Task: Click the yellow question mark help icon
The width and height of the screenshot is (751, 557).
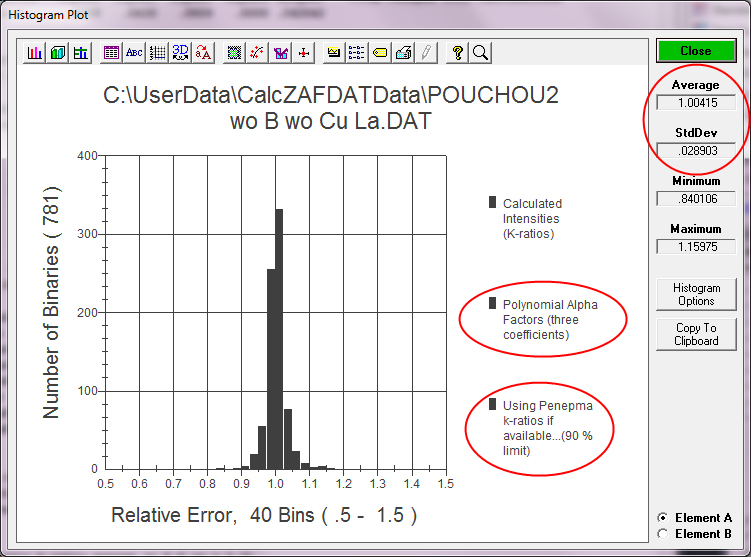Action: (457, 52)
